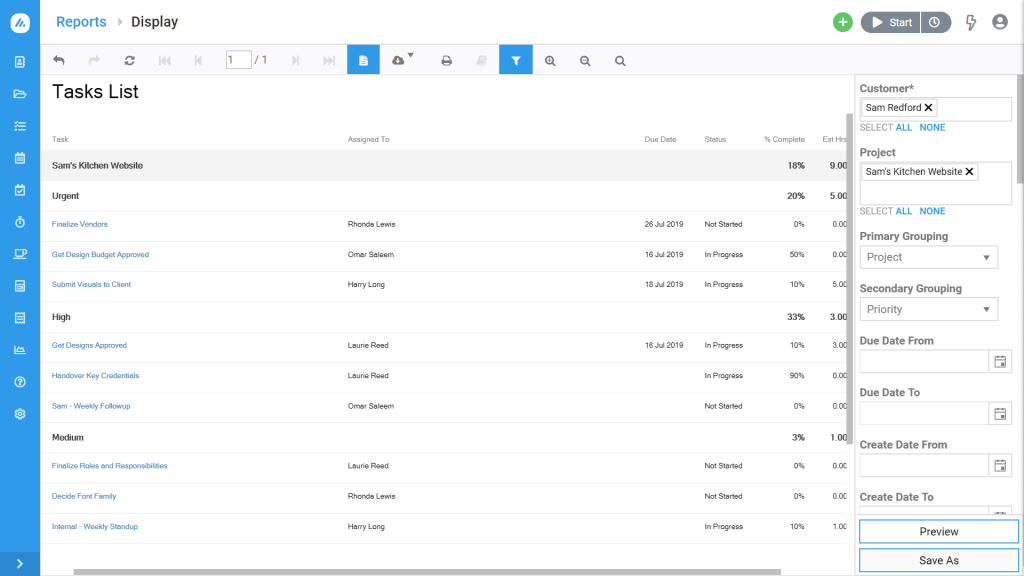Remove Sam Redford from Customer filter
1024x576 pixels.
point(929,108)
